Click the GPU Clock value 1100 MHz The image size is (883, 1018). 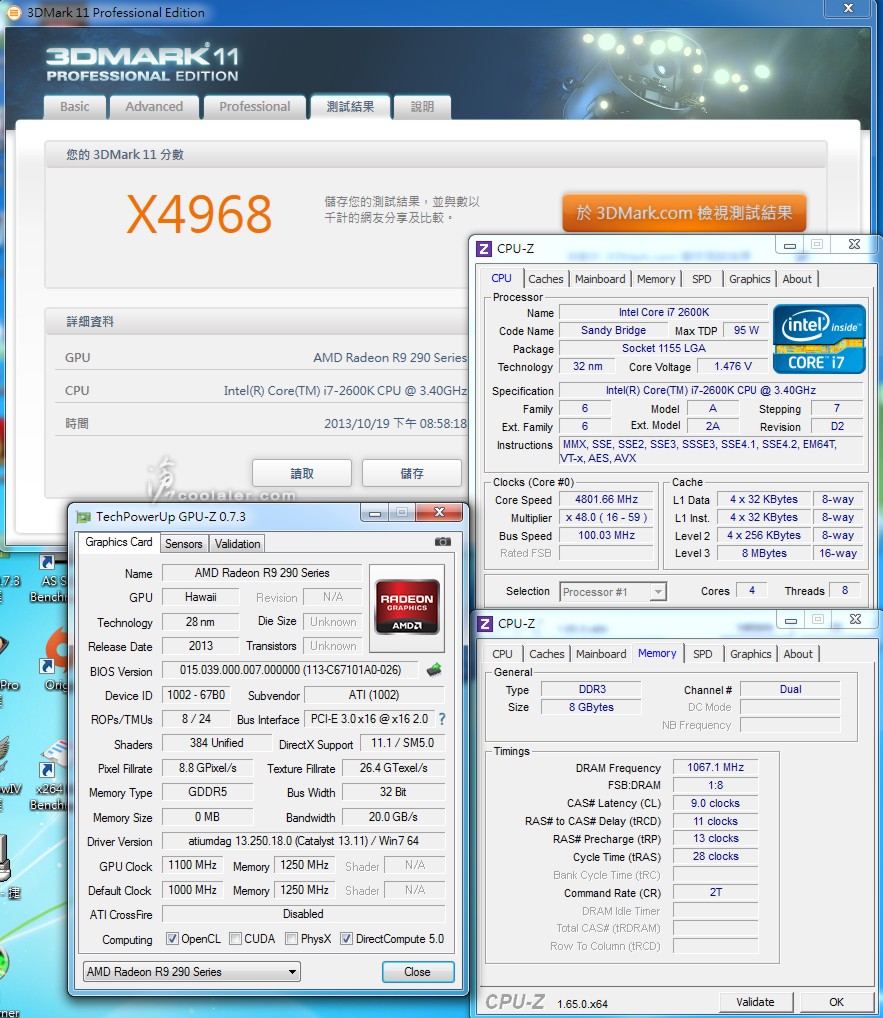pyautogui.click(x=193, y=865)
